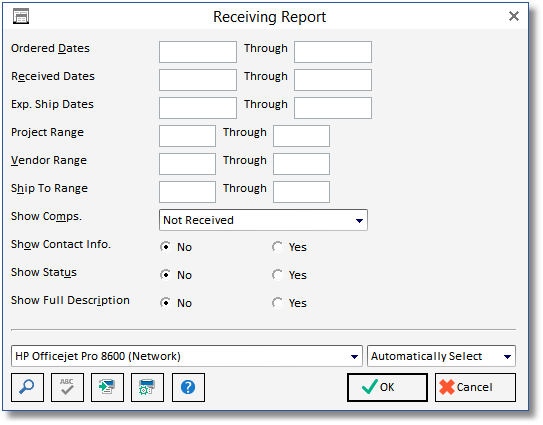Click the window icon in title bar

coord(21,17)
